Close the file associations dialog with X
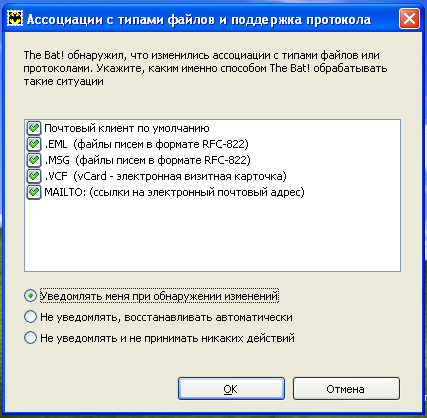The width and height of the screenshot is (427, 418). 409,19
